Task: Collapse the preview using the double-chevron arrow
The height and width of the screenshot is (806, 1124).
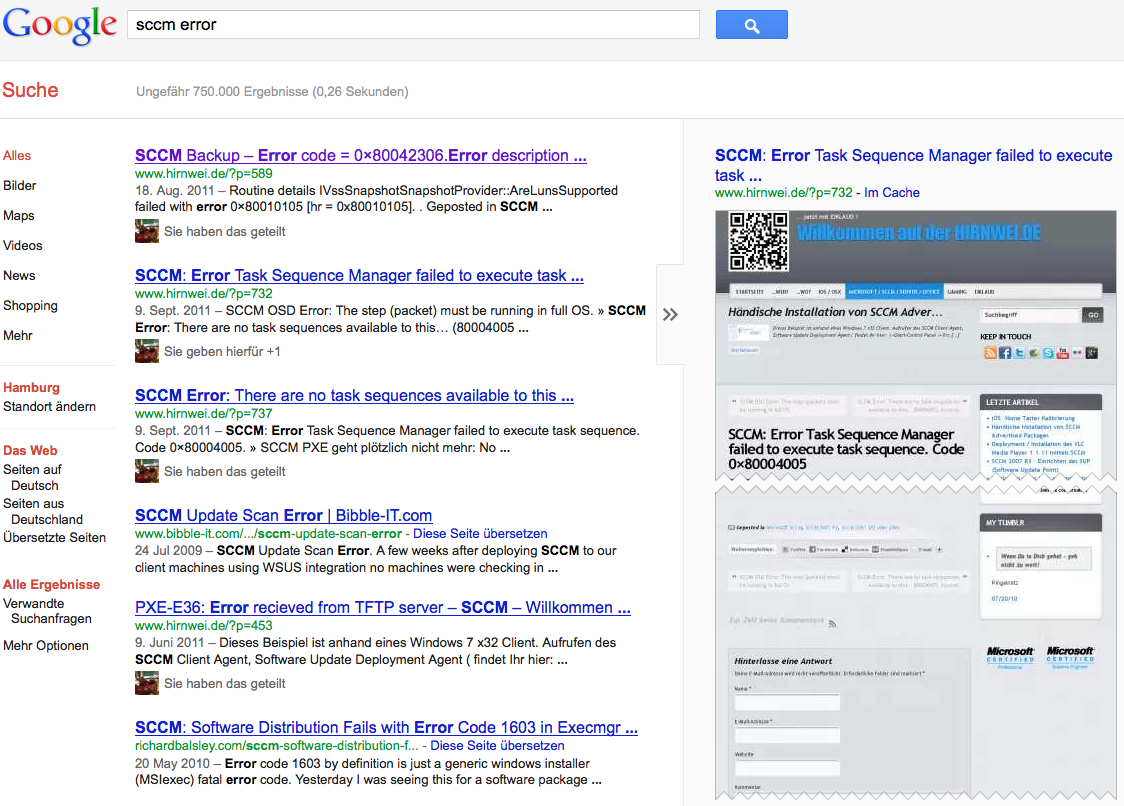Action: pyautogui.click(x=670, y=315)
